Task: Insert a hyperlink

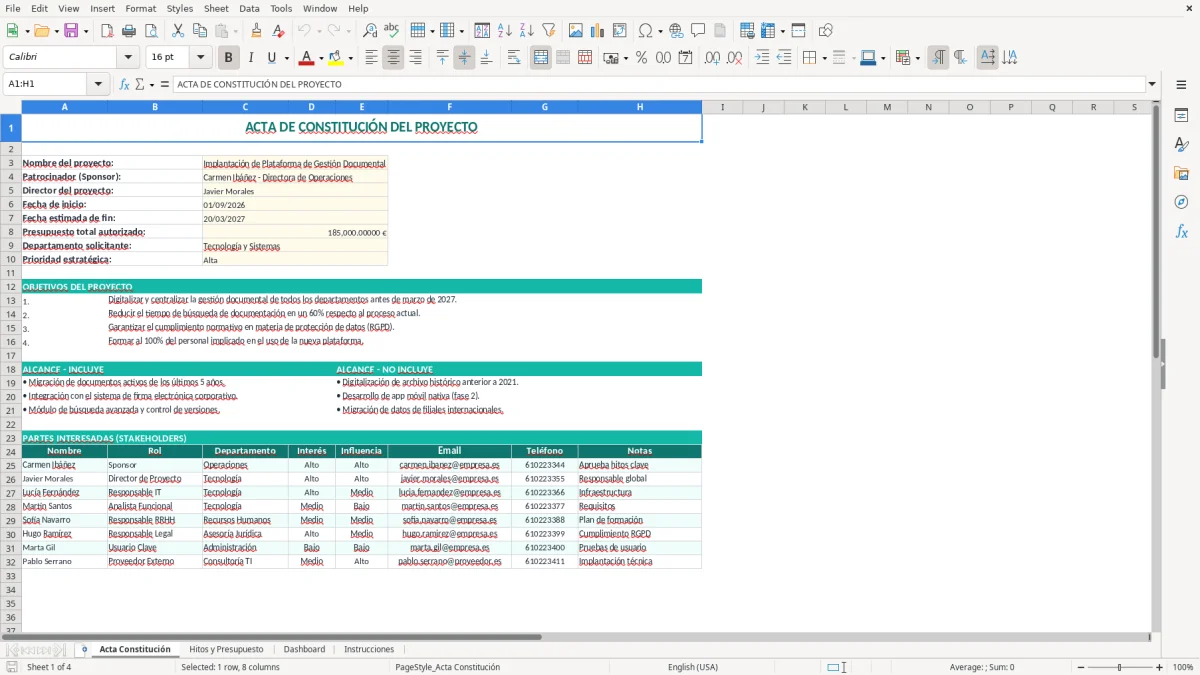Action: tap(676, 31)
